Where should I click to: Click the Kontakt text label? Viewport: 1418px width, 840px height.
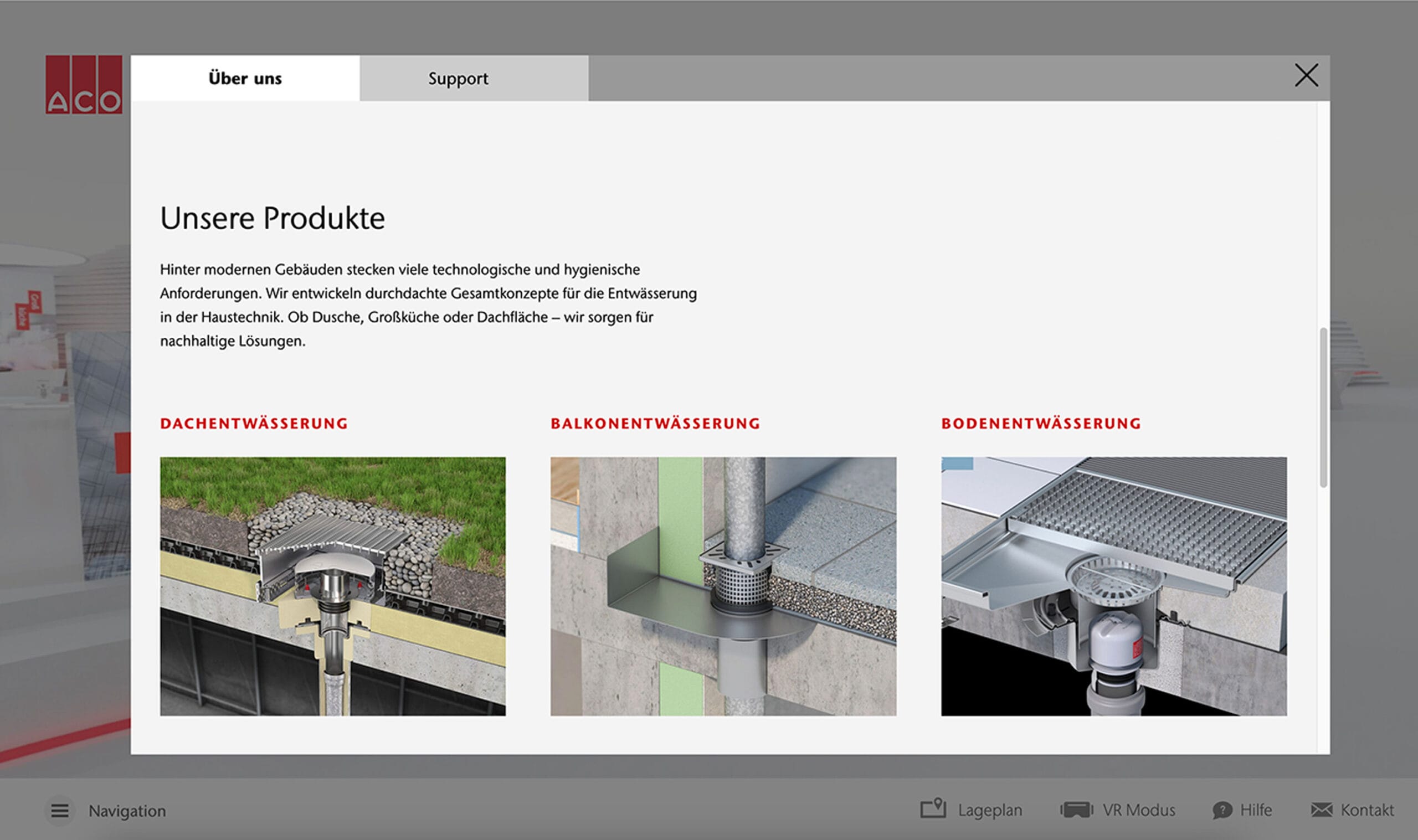pos(1367,810)
